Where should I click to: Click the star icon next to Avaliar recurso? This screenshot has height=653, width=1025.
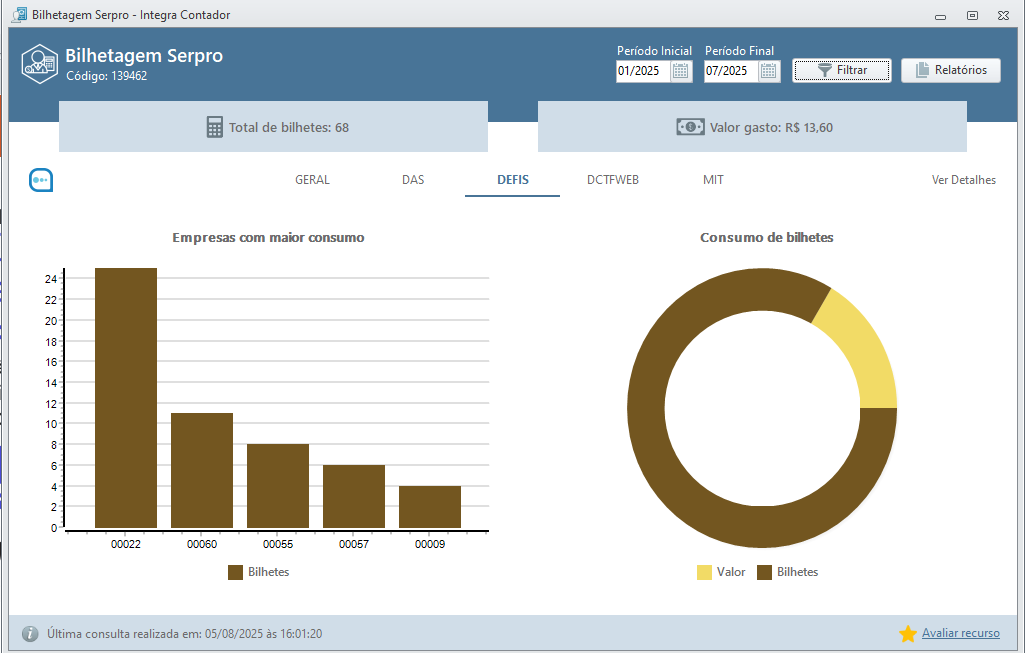point(908,634)
